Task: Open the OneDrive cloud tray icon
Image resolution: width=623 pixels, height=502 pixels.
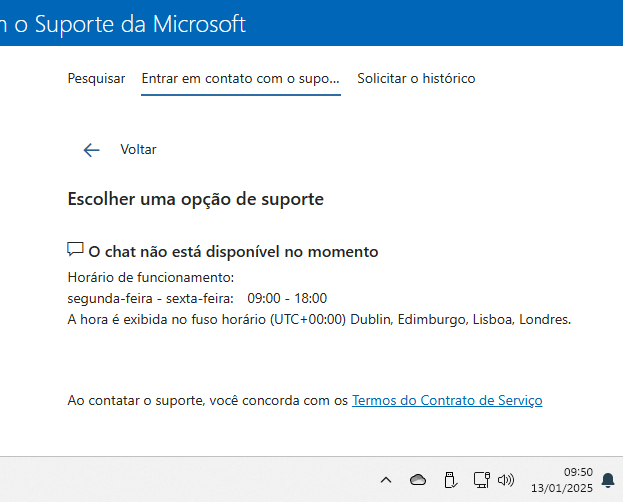Action: click(x=418, y=480)
